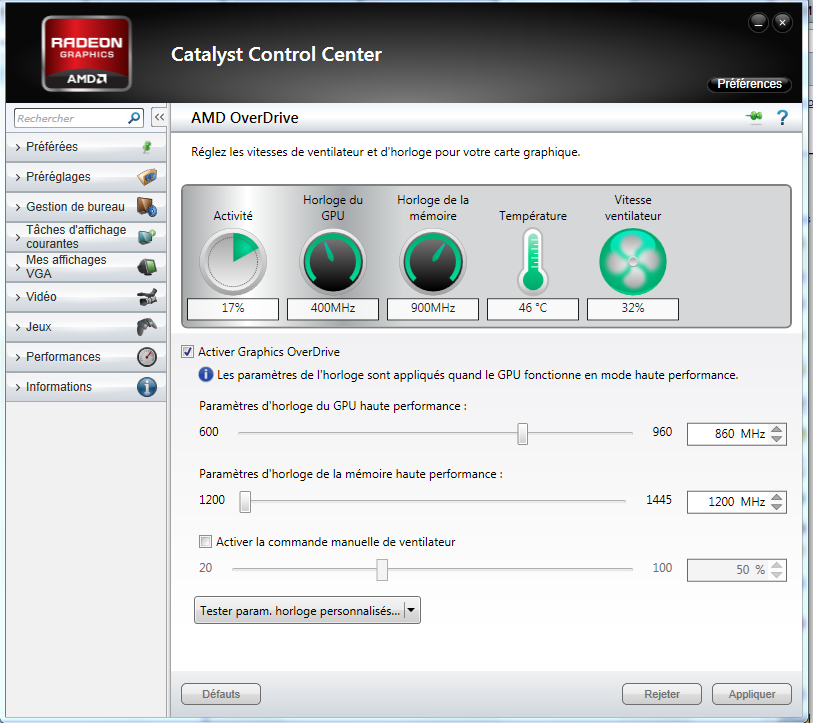This screenshot has height=723, width=813.
Task: Click the Radeon Graphics AMD logo
Action: [x=87, y=53]
